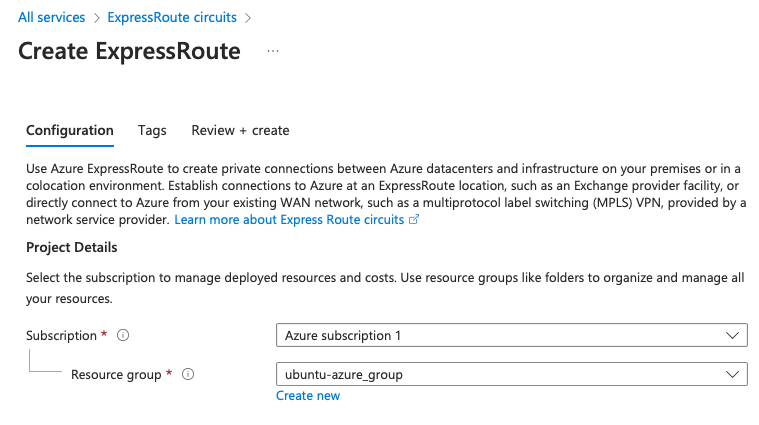
Task: Go to All services breadcrumb
Action: (51, 17)
